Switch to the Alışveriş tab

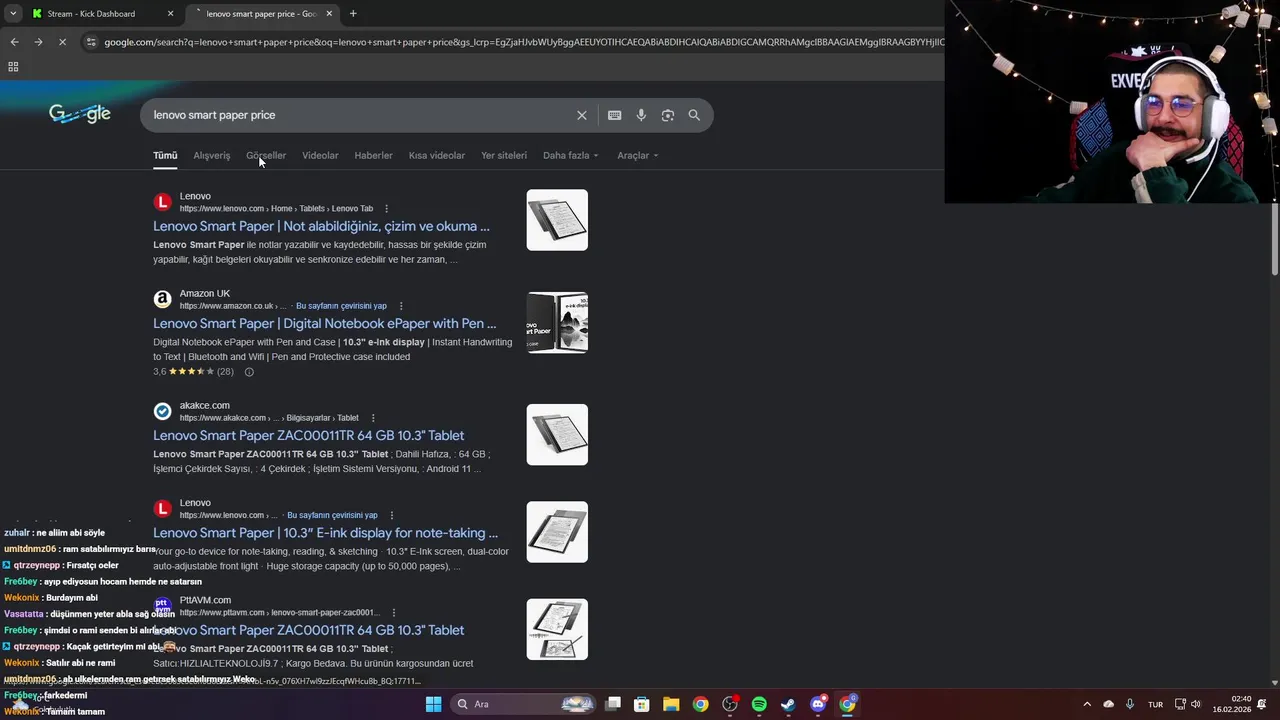(x=211, y=155)
